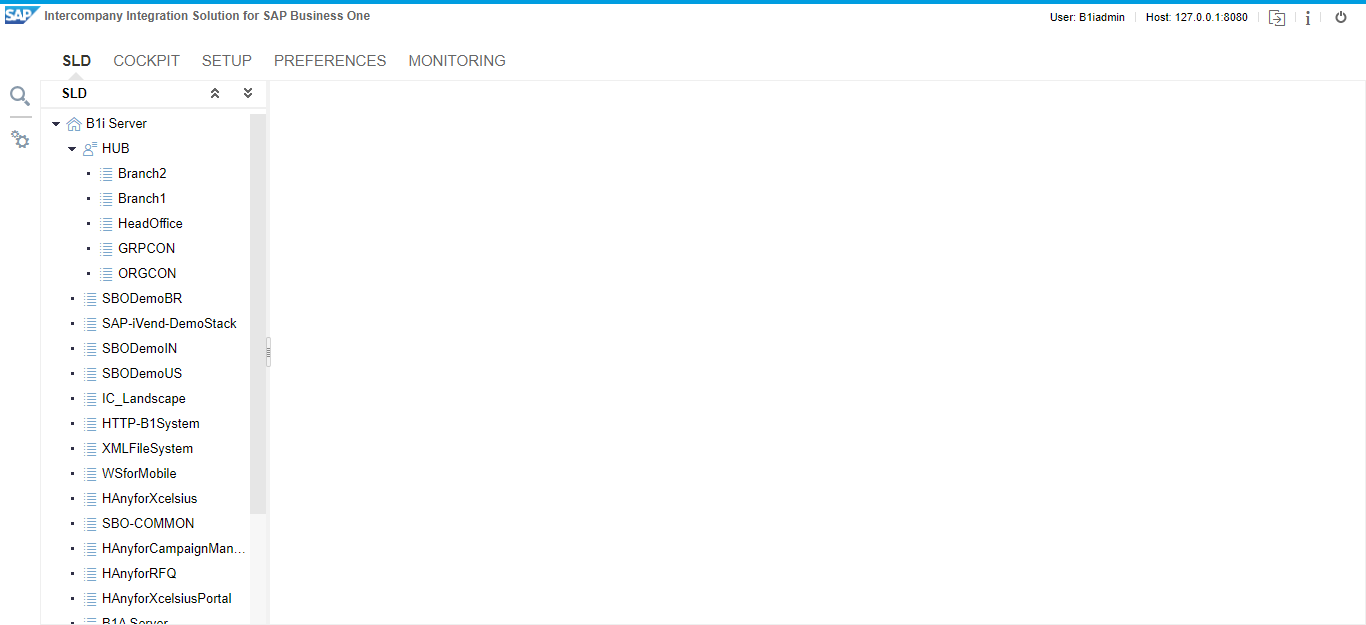Click the SLD tree vertical scrollbar
Image resolution: width=1366 pixels, height=625 pixels.
tap(258, 314)
